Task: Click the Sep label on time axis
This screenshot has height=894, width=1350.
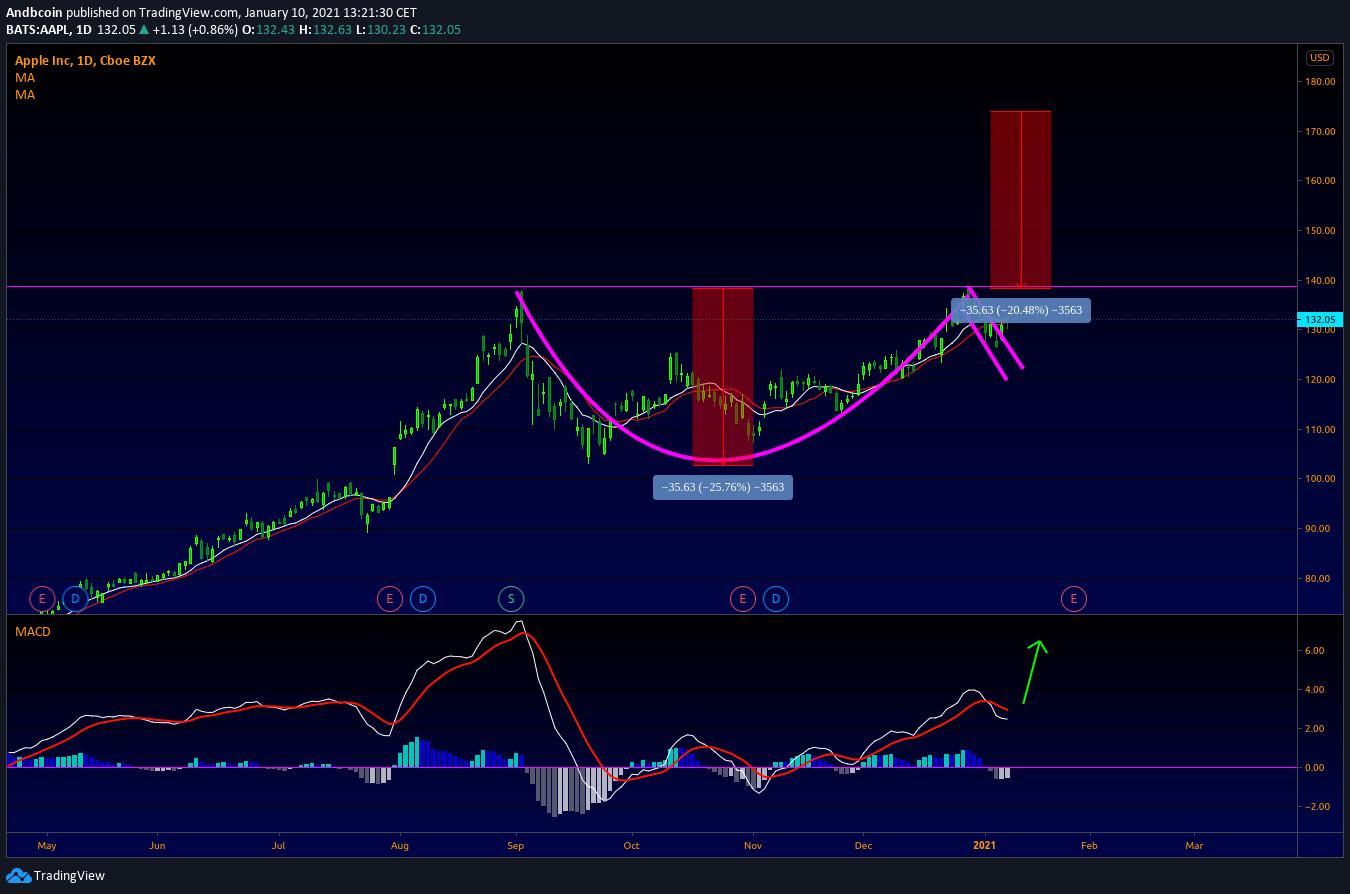Action: tap(516, 845)
